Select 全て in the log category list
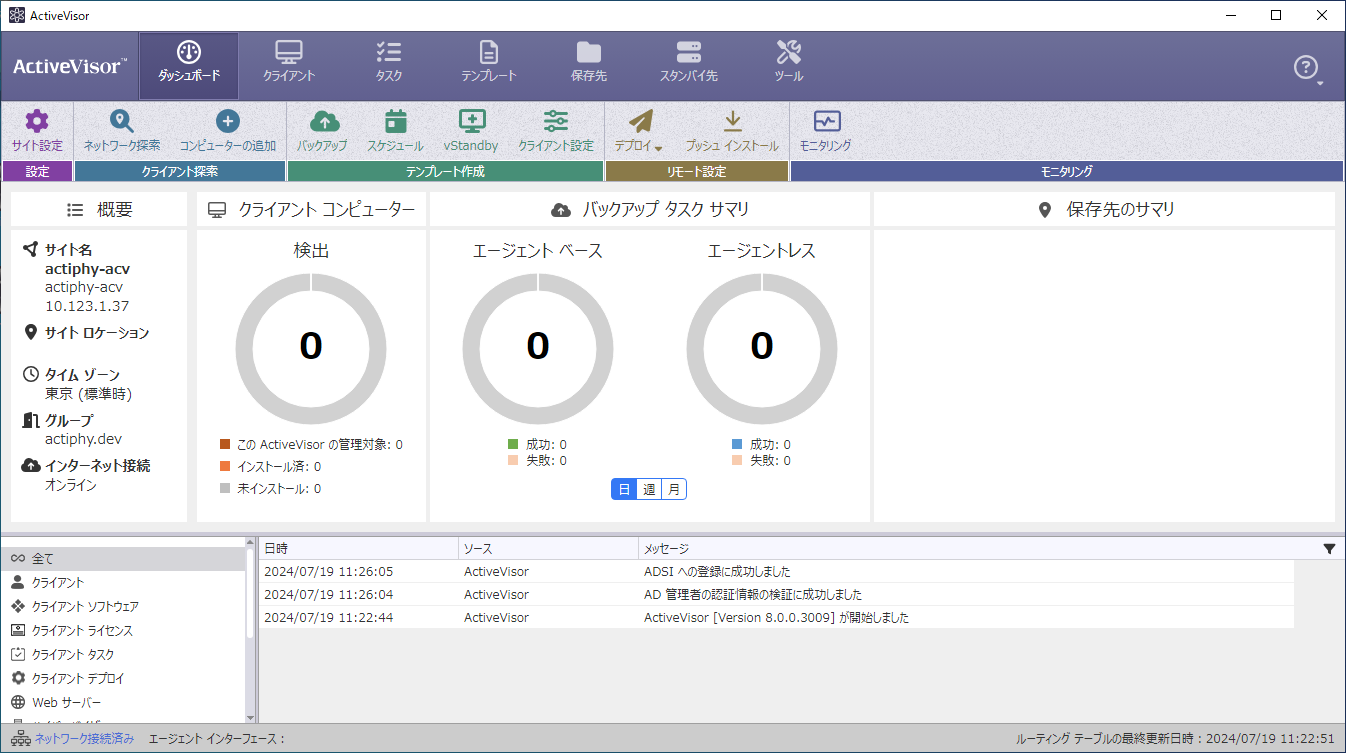This screenshot has height=753, width=1346. point(123,558)
